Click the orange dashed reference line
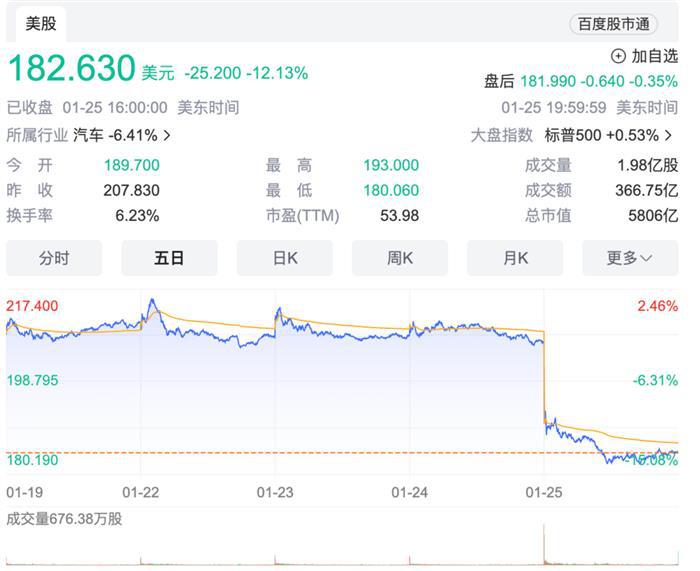 [x=300, y=452]
